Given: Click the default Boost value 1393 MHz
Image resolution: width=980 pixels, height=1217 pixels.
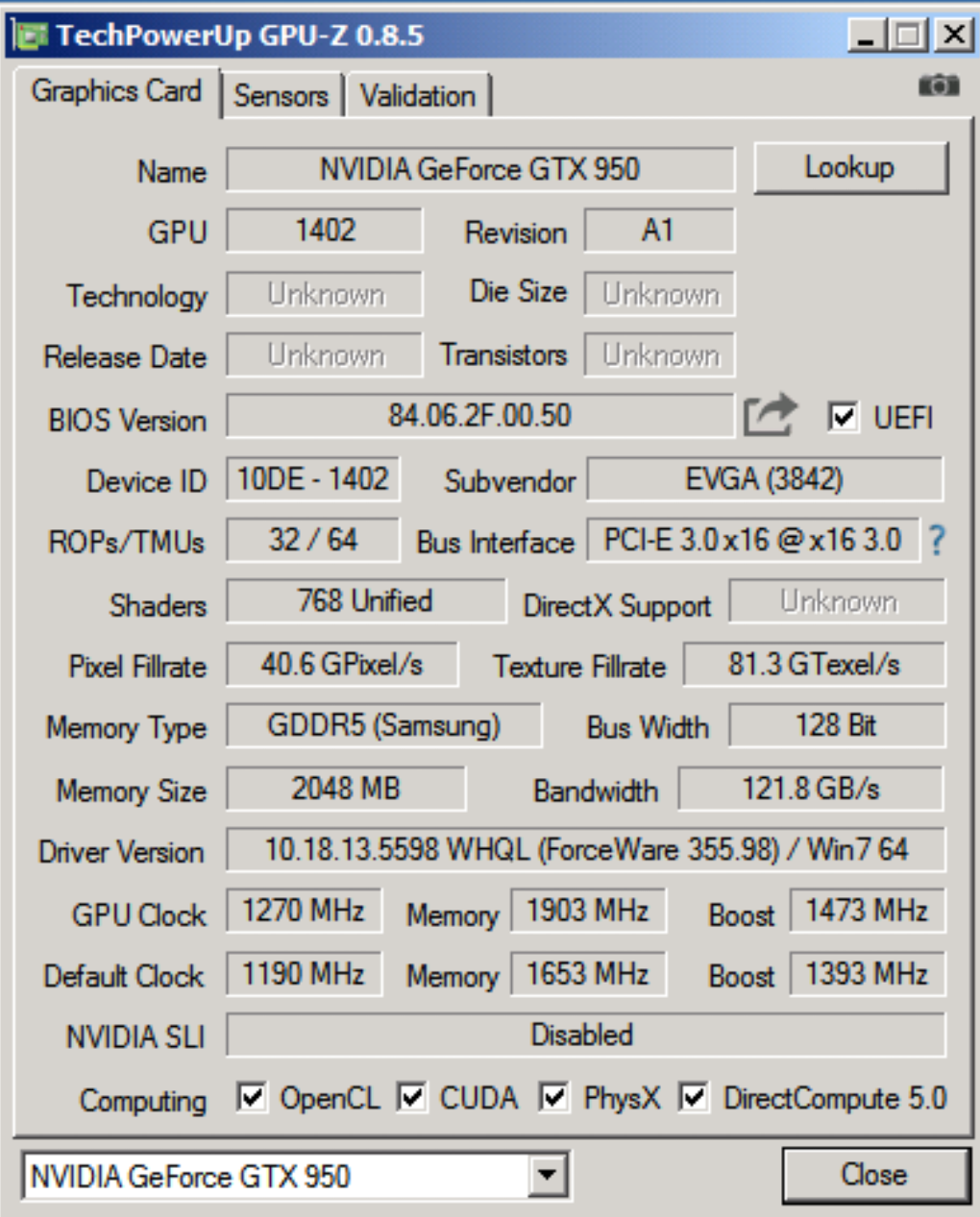Looking at the screenshot, I should pyautogui.click(x=867, y=974).
